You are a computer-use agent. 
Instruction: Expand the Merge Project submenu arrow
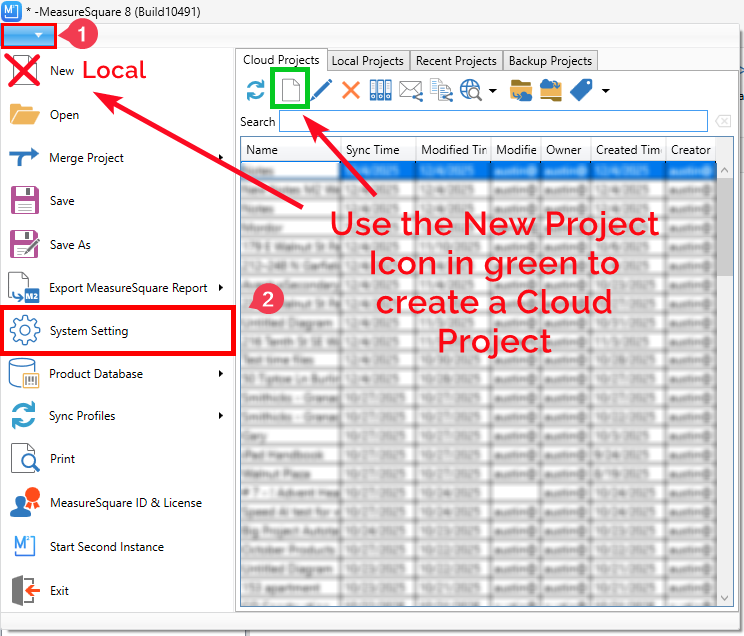[x=221, y=157]
